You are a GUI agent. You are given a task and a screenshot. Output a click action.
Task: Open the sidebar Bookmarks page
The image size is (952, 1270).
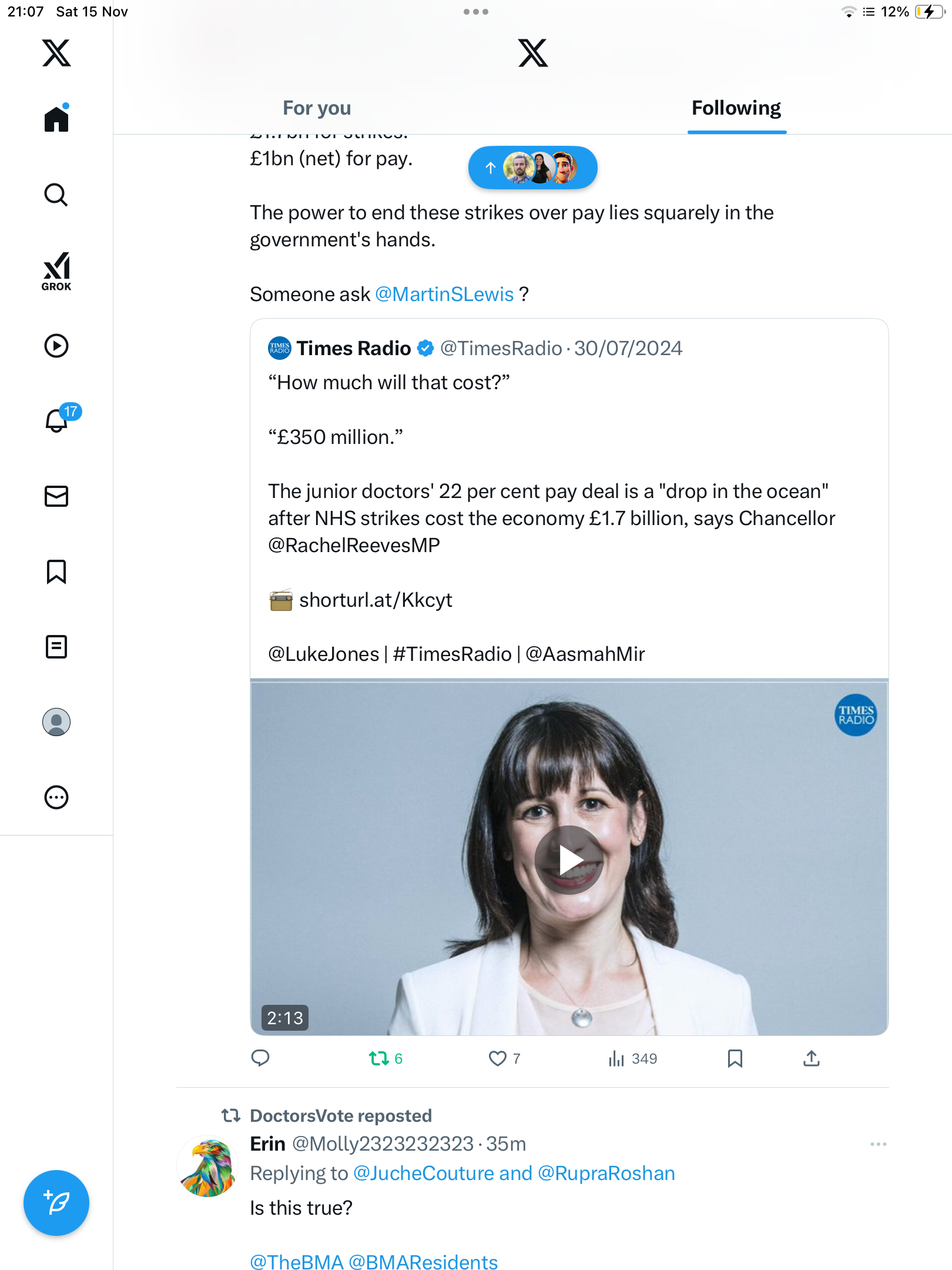[x=56, y=571]
